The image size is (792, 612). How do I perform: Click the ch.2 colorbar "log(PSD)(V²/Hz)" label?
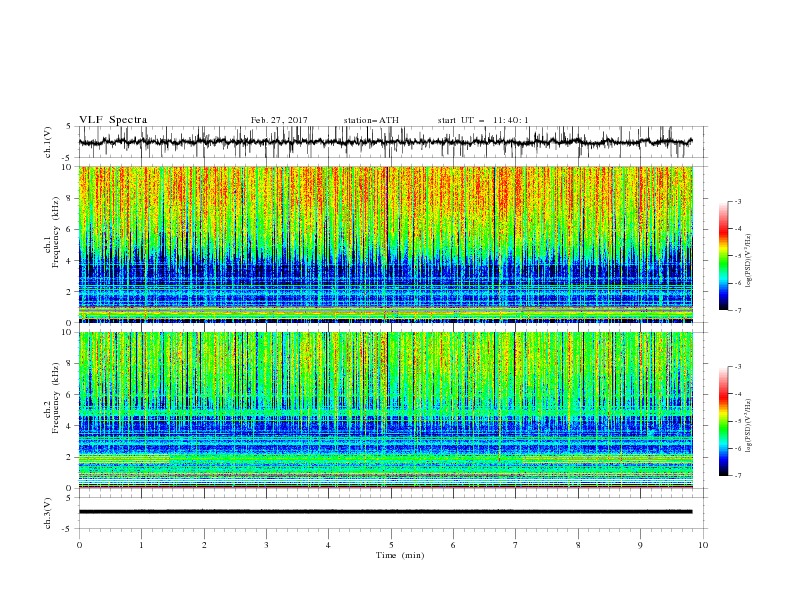[748, 425]
